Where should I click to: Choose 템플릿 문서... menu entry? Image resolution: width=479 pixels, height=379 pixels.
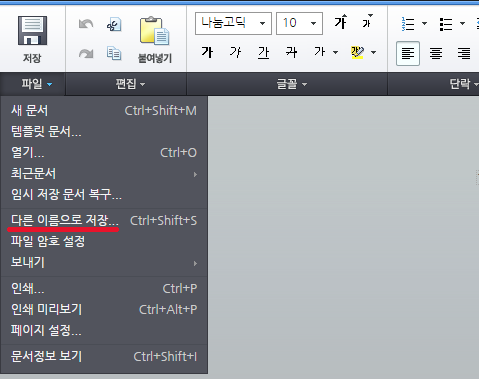click(x=104, y=132)
